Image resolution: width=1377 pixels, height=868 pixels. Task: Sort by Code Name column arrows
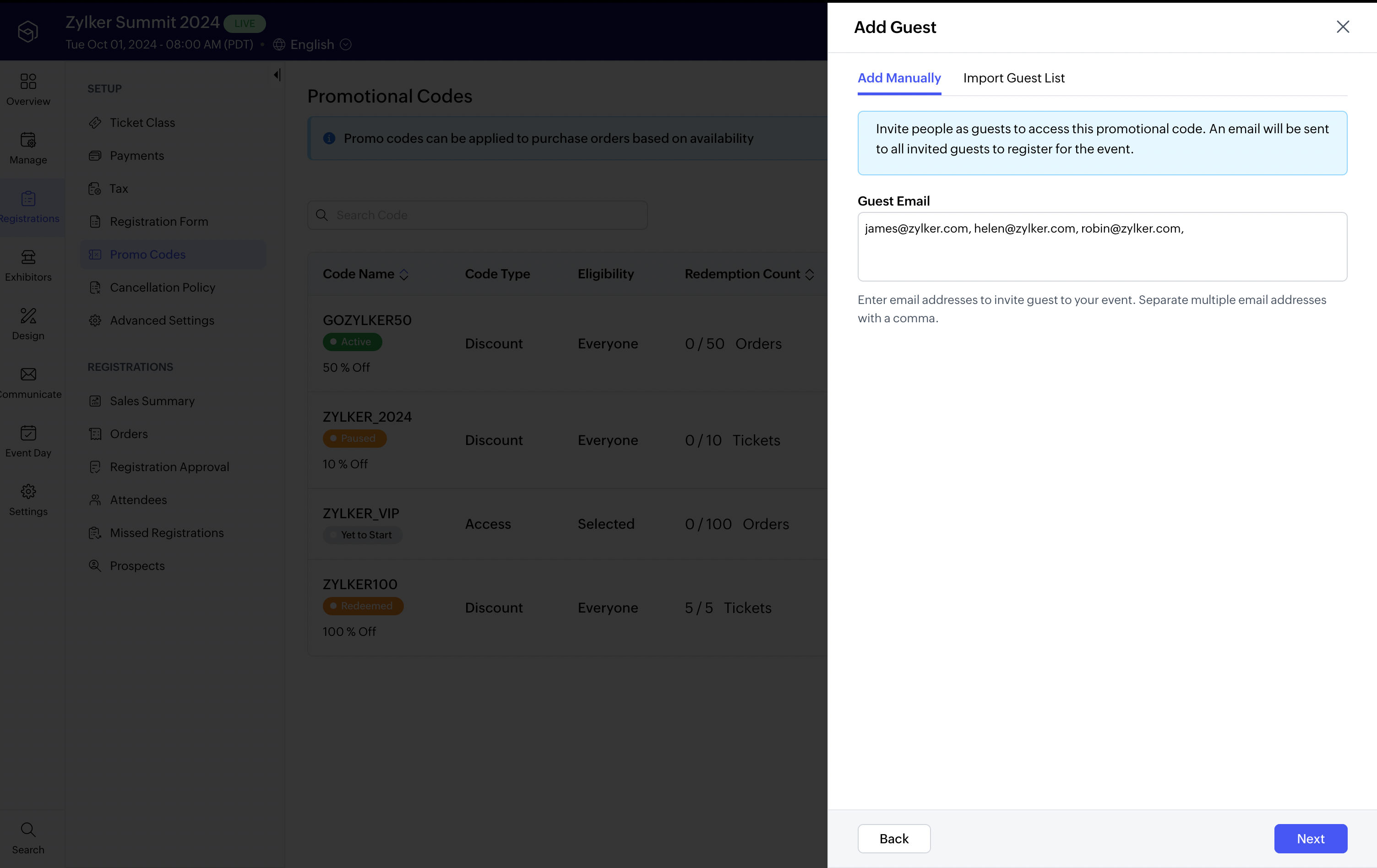click(x=404, y=275)
